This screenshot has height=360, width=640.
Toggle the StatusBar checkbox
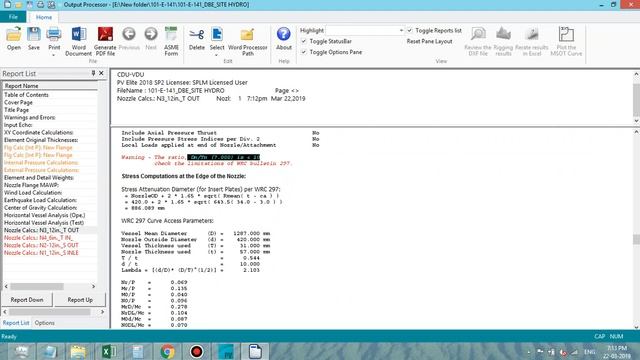(x=304, y=41)
